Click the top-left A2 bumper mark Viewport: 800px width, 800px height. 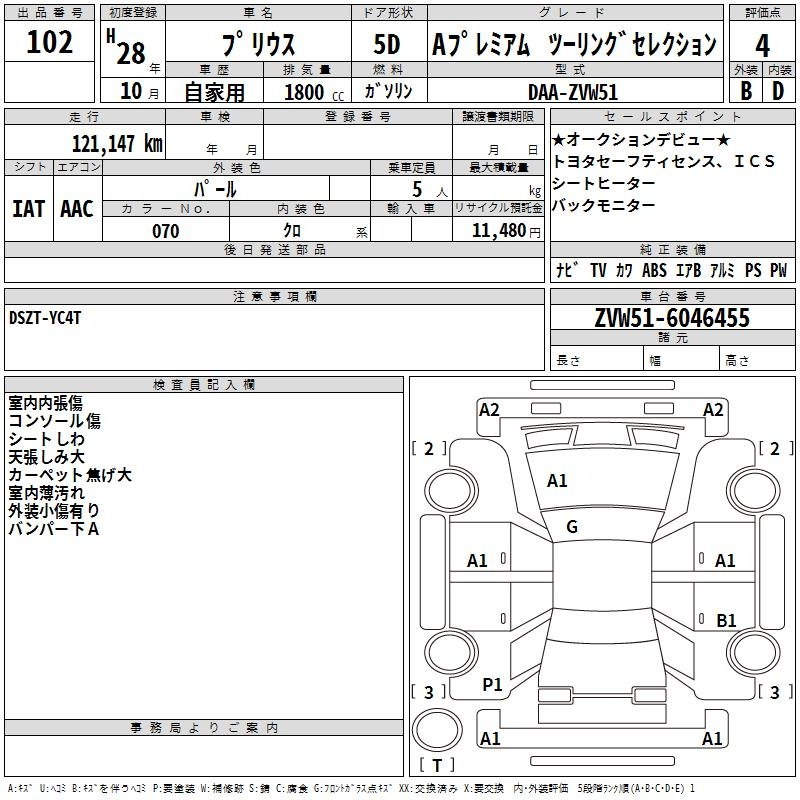[489, 410]
